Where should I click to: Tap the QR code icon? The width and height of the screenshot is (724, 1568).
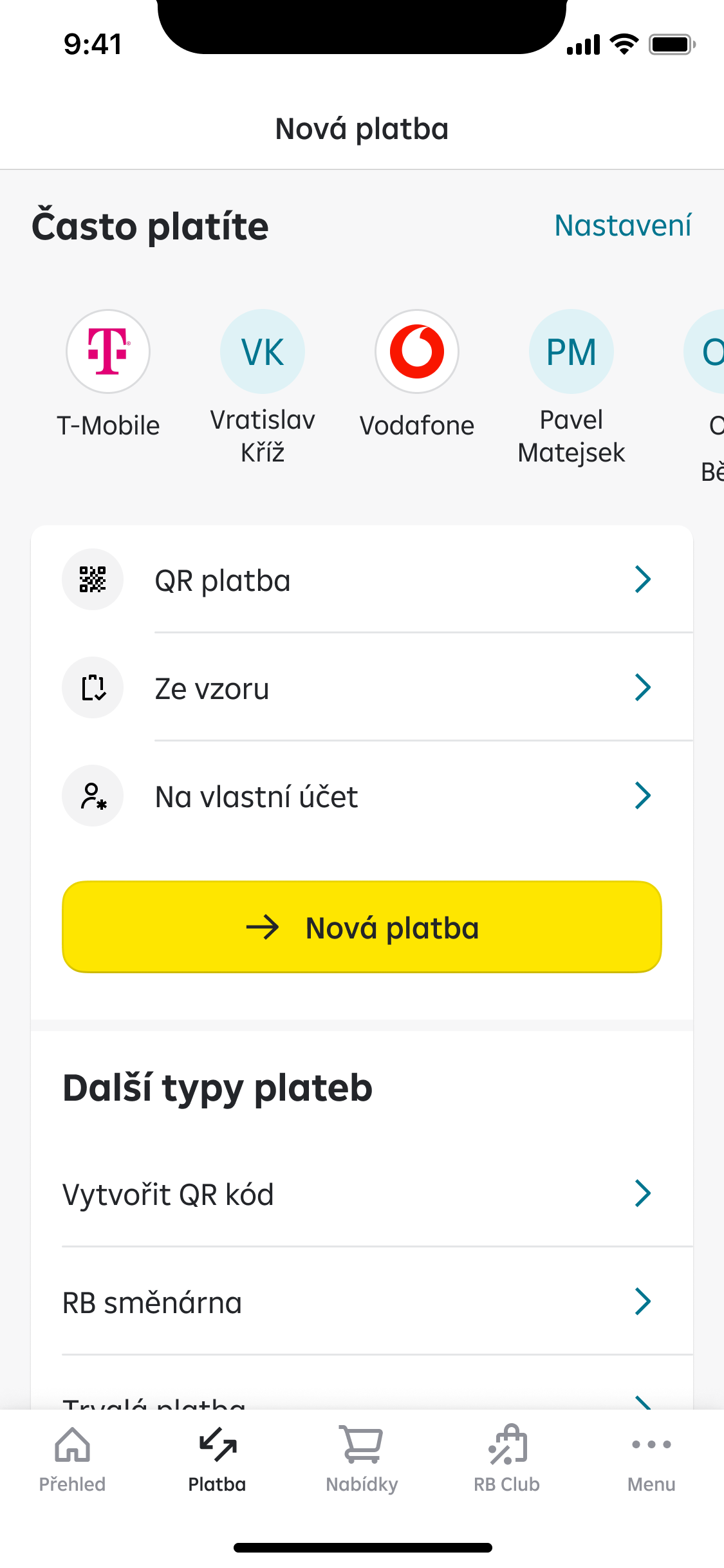tap(93, 579)
